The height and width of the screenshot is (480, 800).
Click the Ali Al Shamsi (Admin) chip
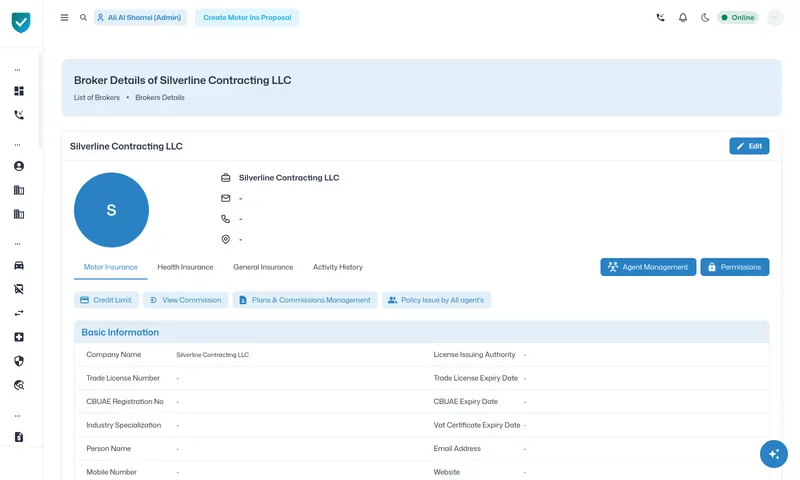coord(140,17)
